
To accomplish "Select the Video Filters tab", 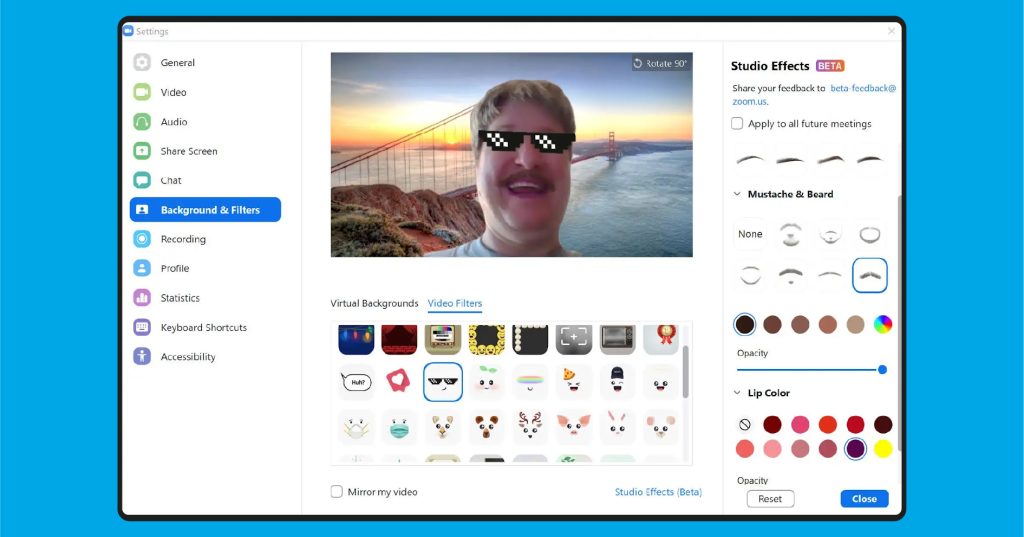I will [454, 303].
